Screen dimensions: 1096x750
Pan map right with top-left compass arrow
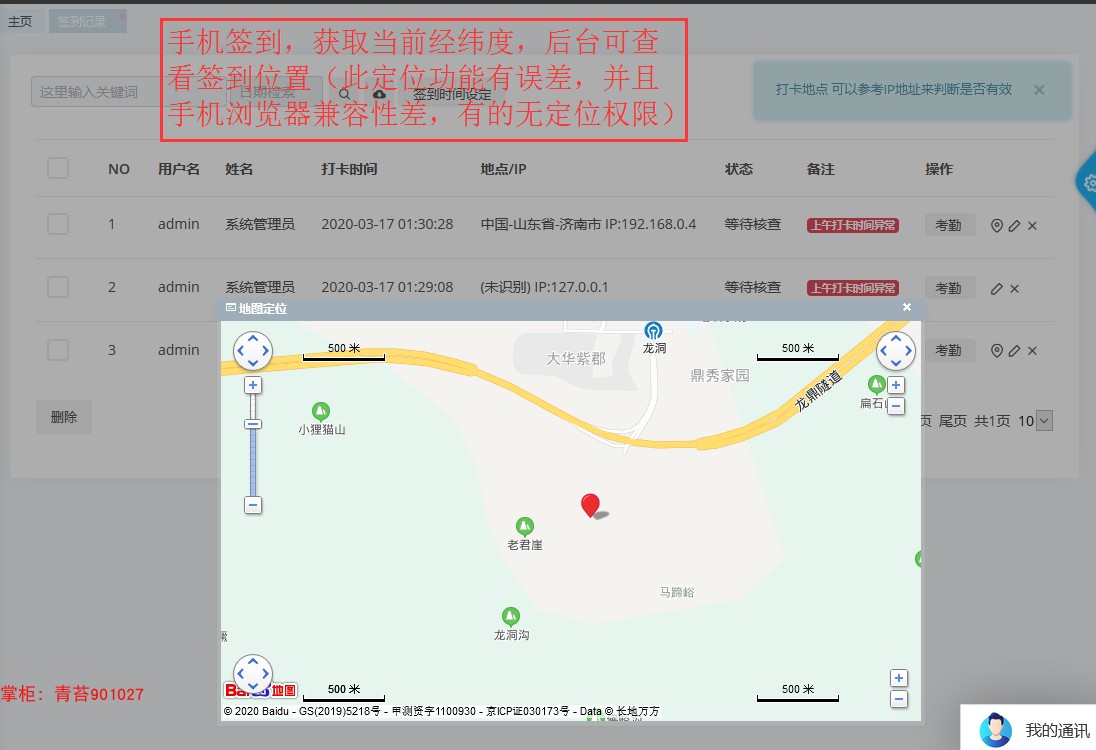[266, 351]
